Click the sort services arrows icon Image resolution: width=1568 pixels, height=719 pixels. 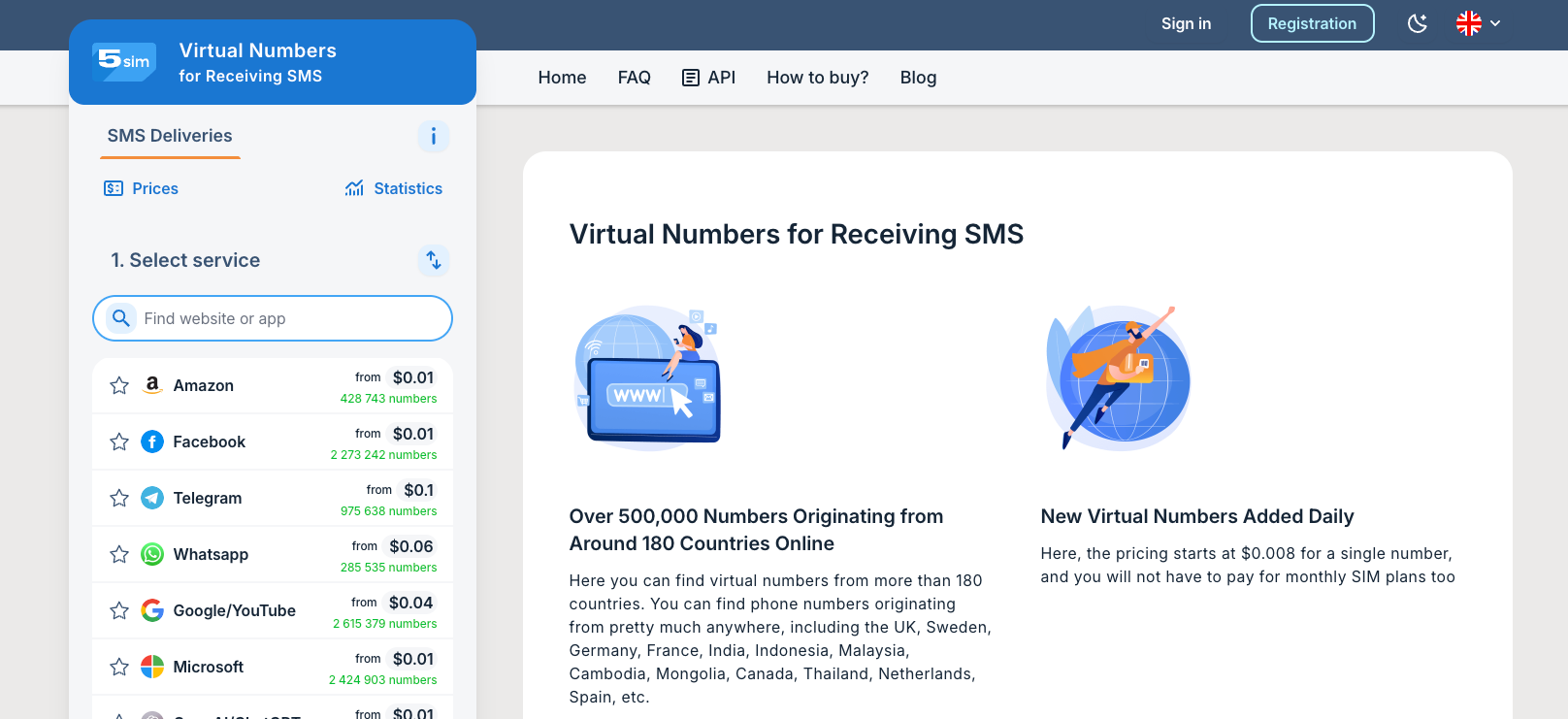point(434,260)
